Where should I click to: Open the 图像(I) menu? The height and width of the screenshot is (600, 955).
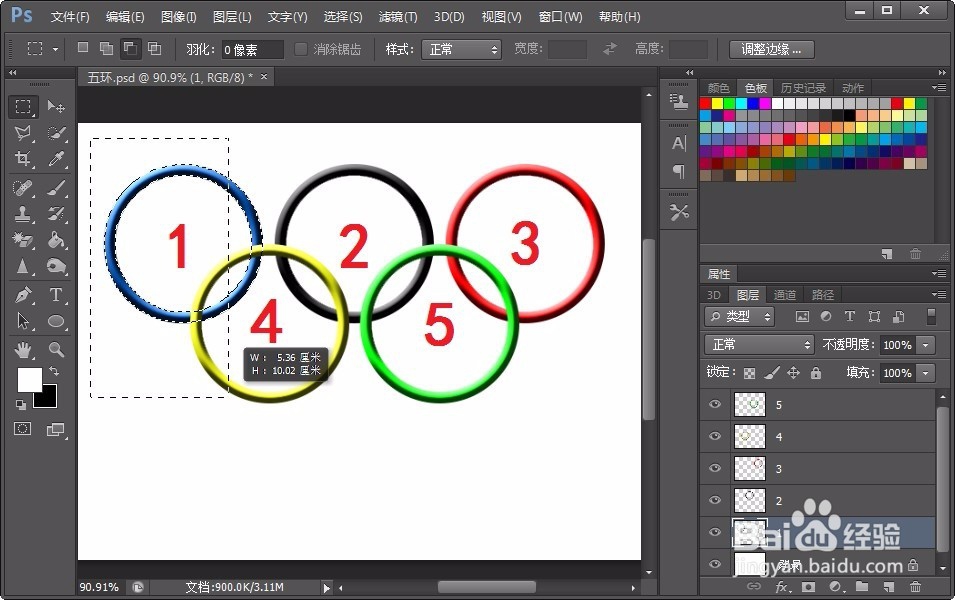tap(178, 16)
